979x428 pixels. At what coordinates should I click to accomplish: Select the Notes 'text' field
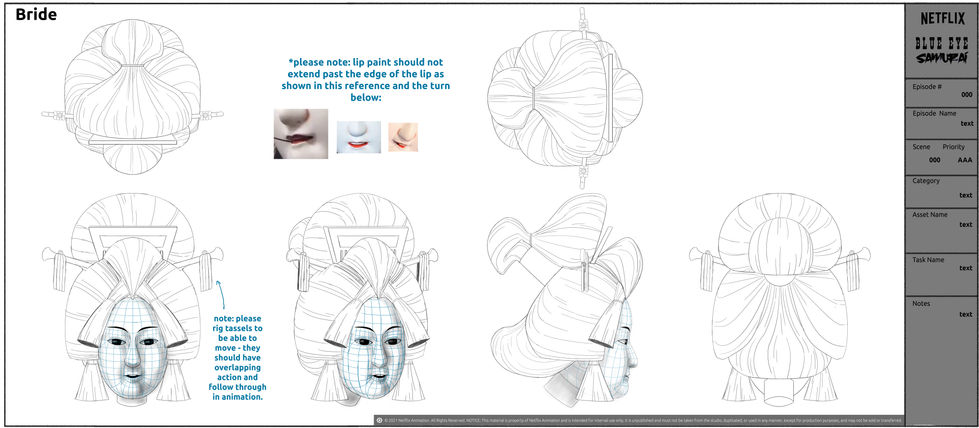967,314
